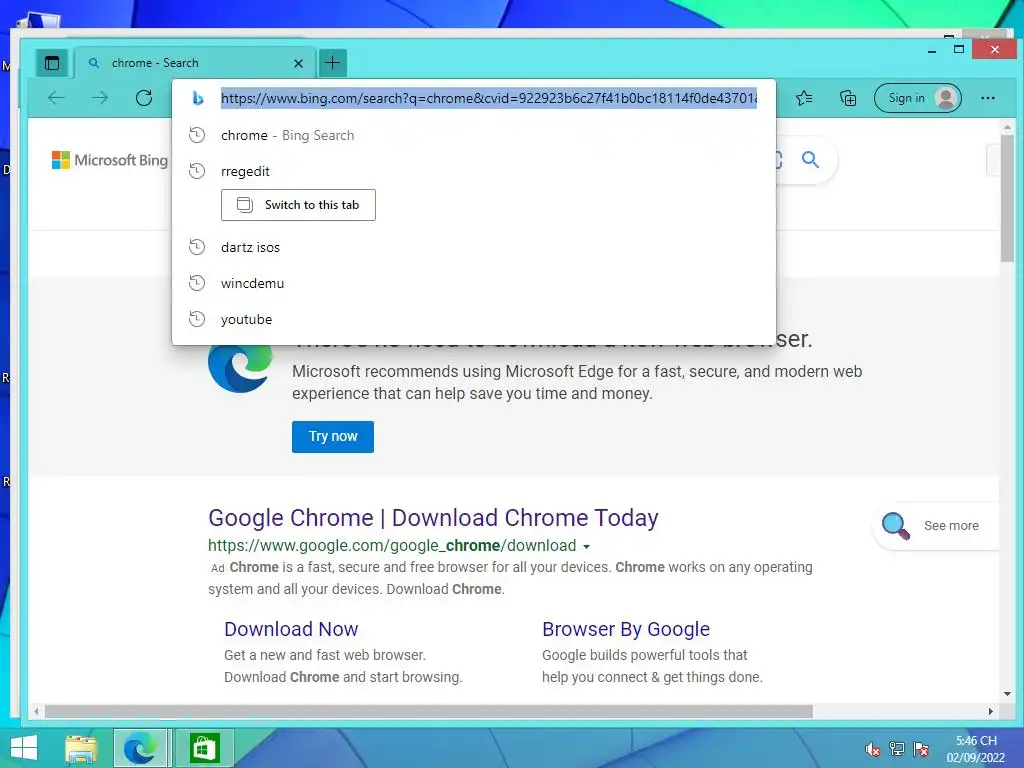Open the Browser By Google sublink

tap(626, 629)
